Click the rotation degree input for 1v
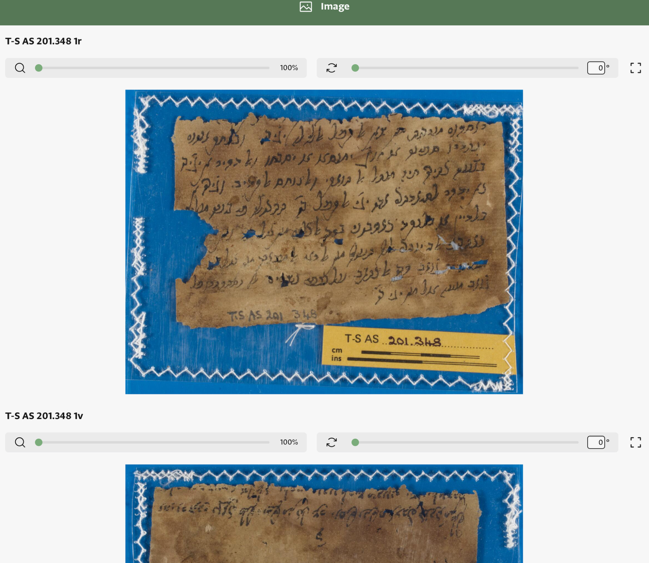Image resolution: width=649 pixels, height=563 pixels. tap(596, 443)
